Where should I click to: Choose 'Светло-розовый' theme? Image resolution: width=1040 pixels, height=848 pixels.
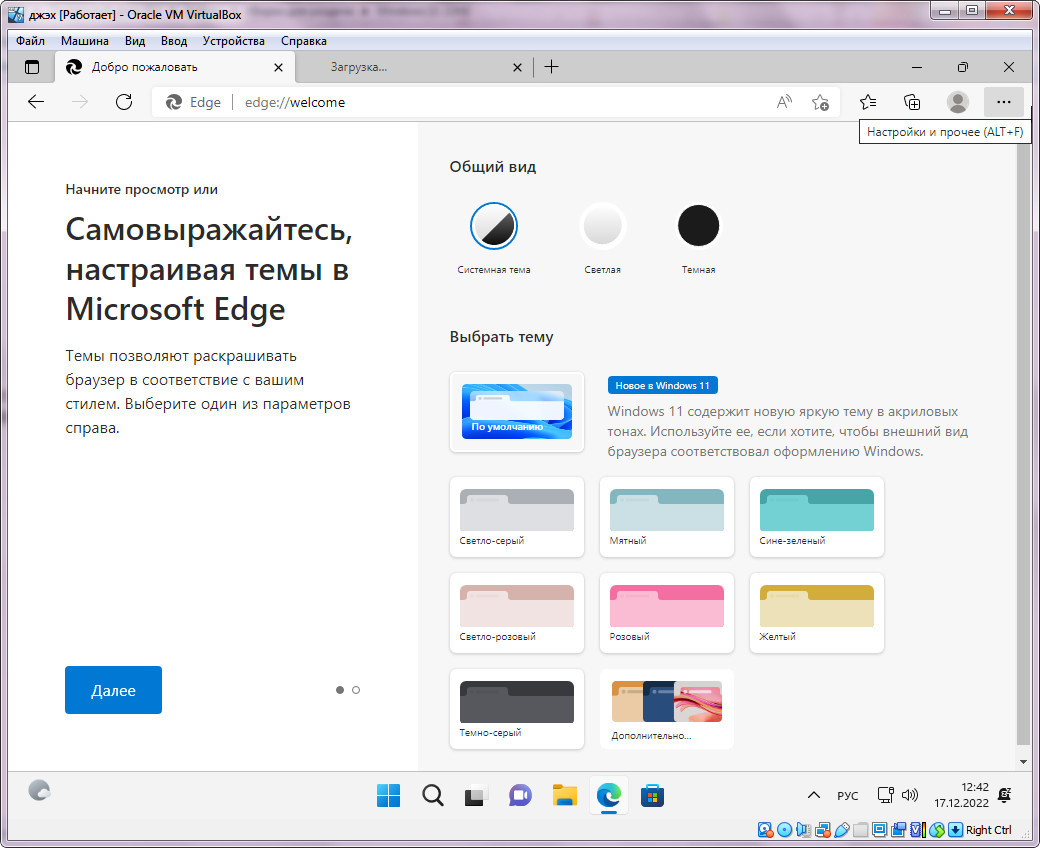point(517,613)
